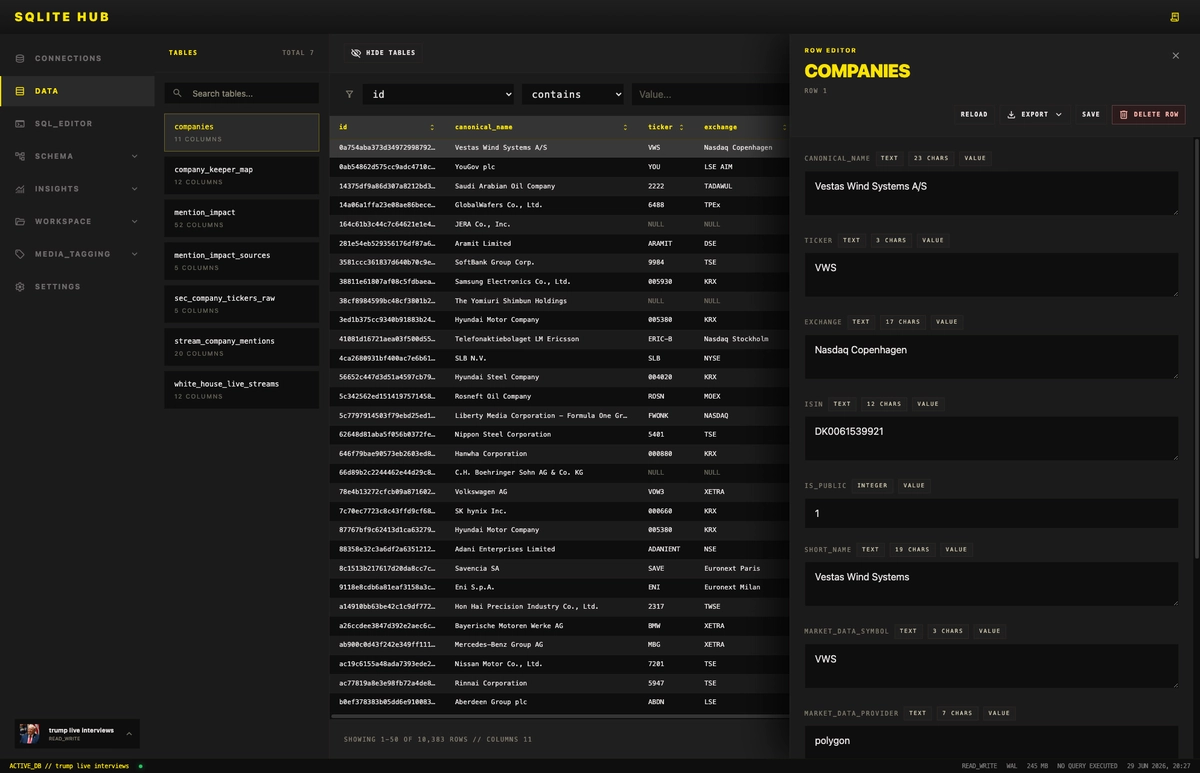
Task: Select the Workspace folder icon
Action: pos(20,221)
